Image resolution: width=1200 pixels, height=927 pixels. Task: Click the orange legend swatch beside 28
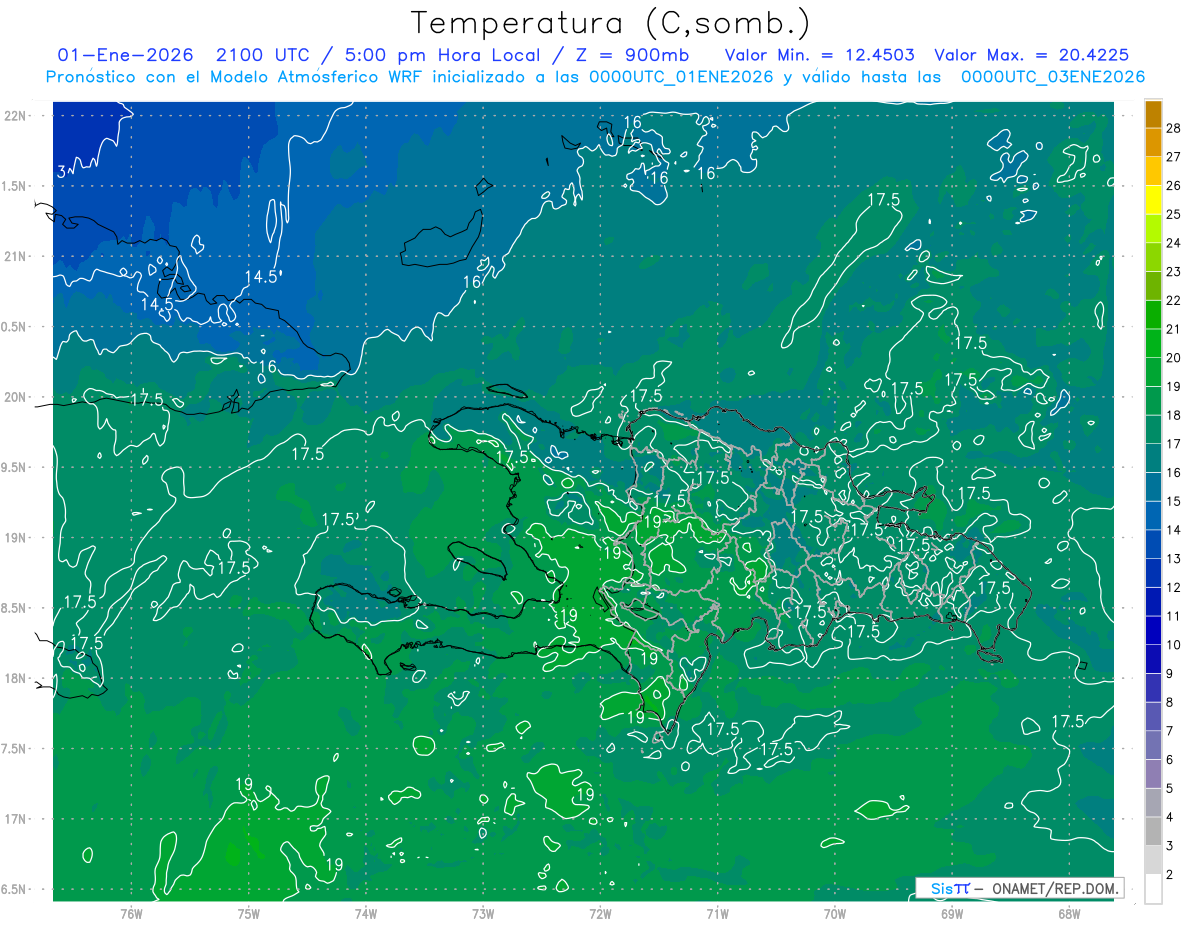point(1153,114)
